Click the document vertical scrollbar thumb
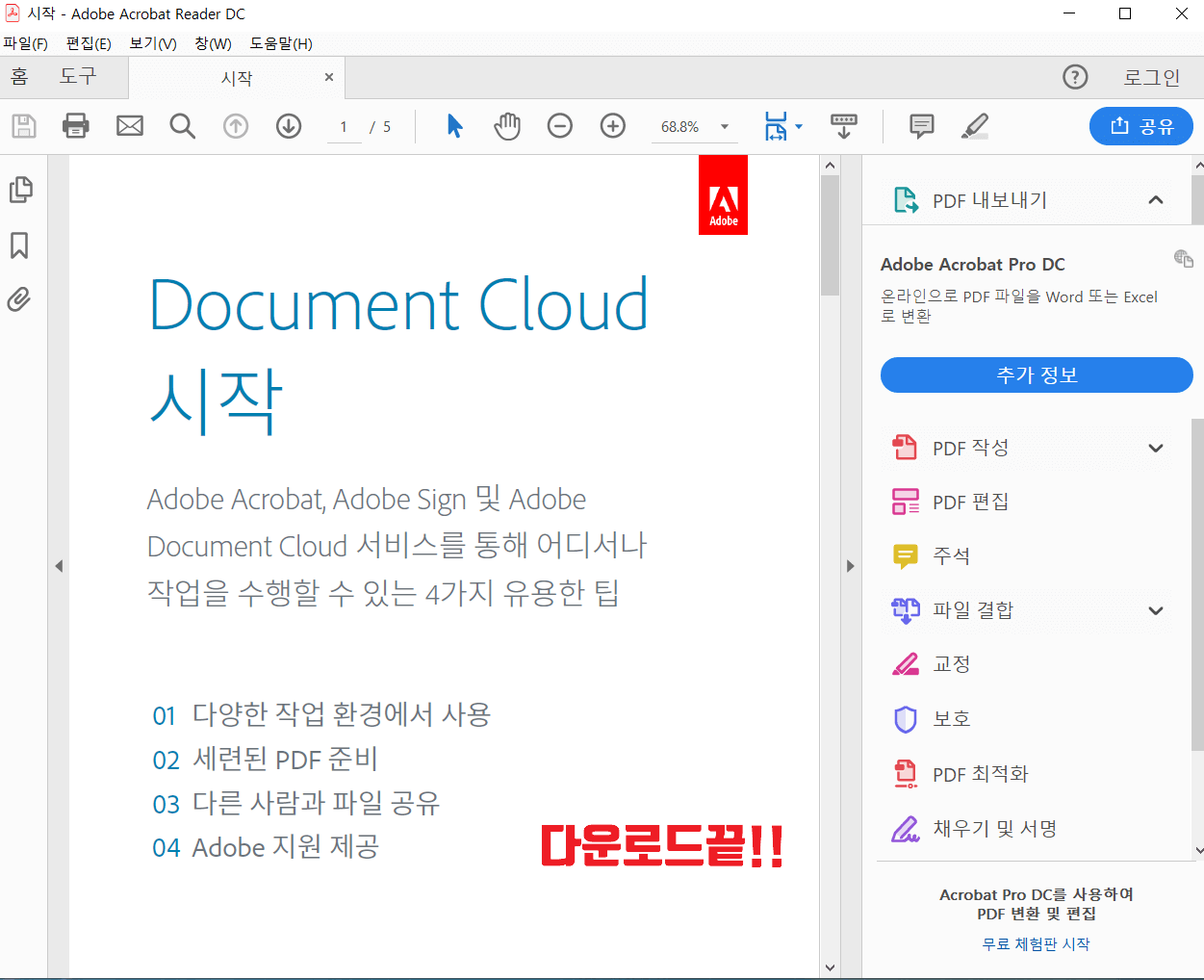Image resolution: width=1204 pixels, height=980 pixels. (x=830, y=235)
